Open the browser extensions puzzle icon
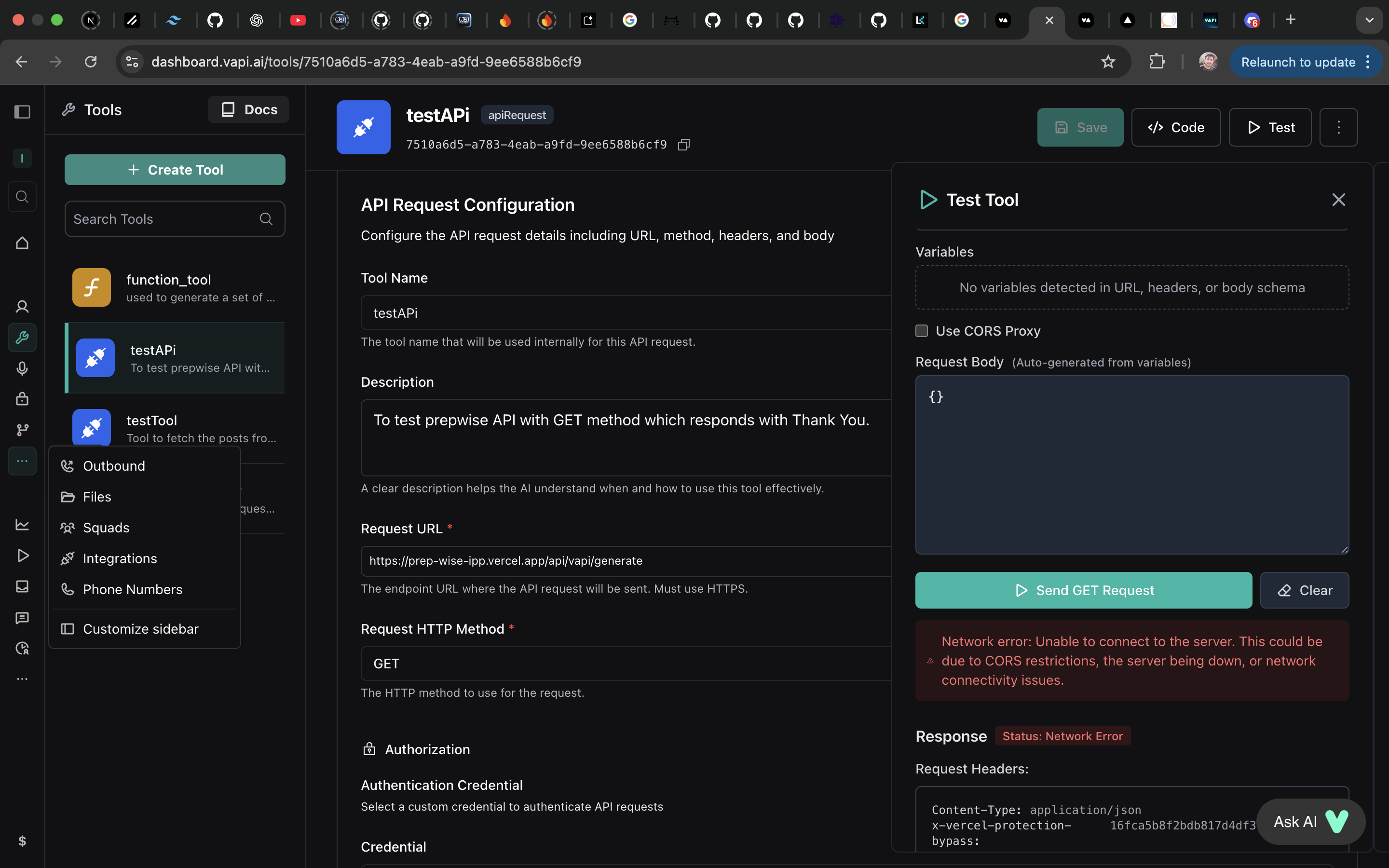1389x868 pixels. [1157, 62]
